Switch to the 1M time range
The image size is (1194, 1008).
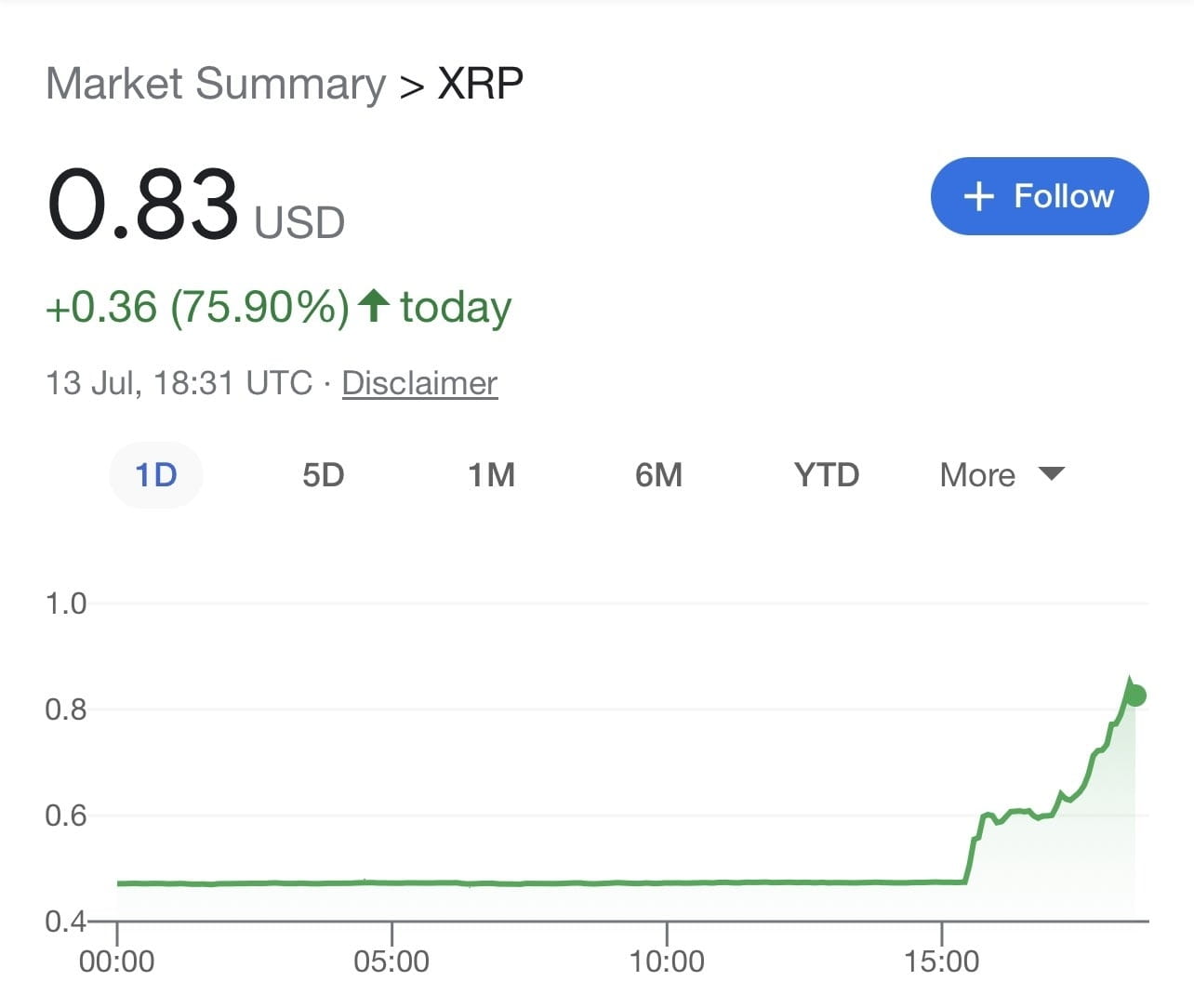491,475
